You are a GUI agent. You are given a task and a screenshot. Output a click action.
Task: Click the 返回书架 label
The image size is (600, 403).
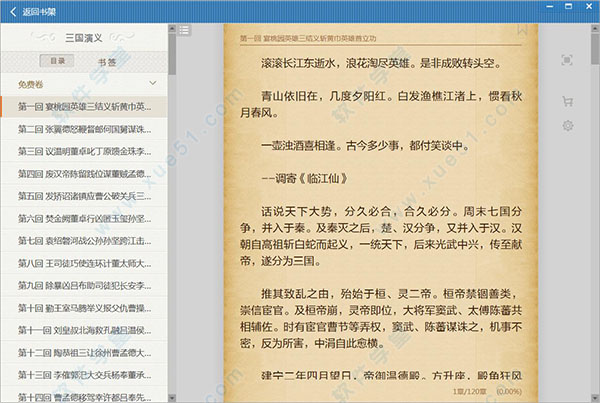[x=39, y=12]
